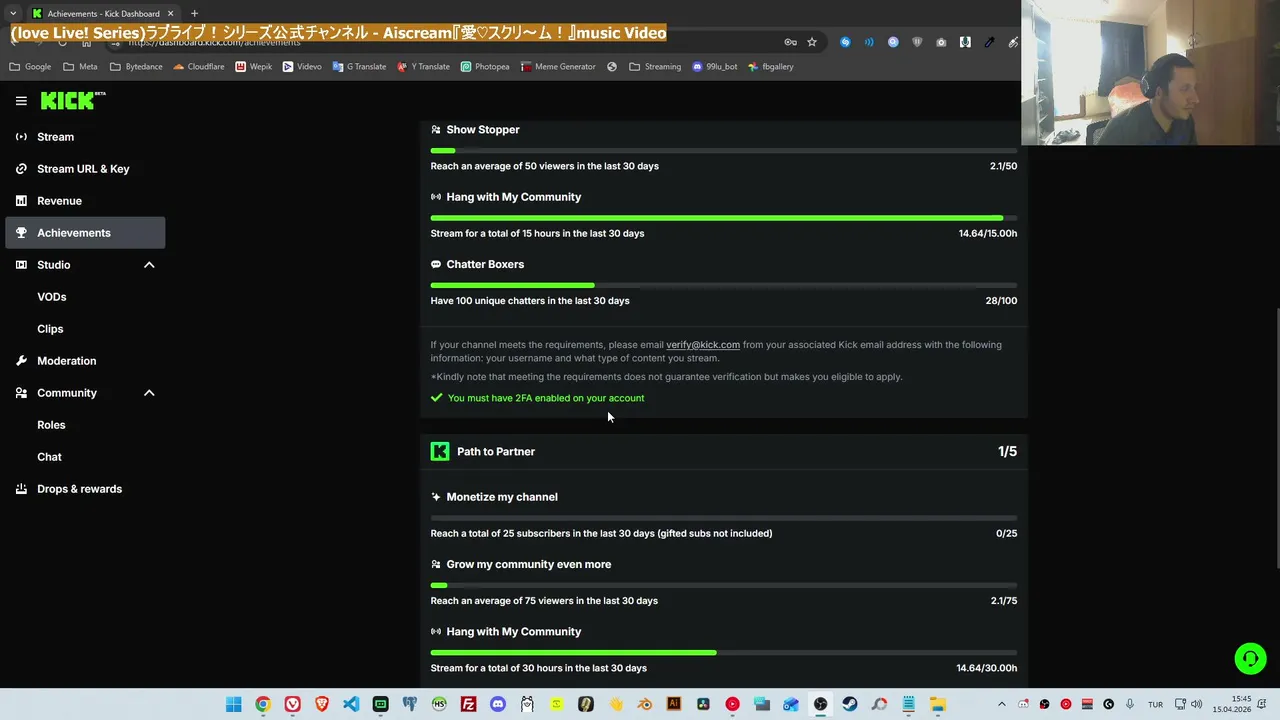Open Blender from the taskbar
Screen dimensions: 1280x720
645,704
